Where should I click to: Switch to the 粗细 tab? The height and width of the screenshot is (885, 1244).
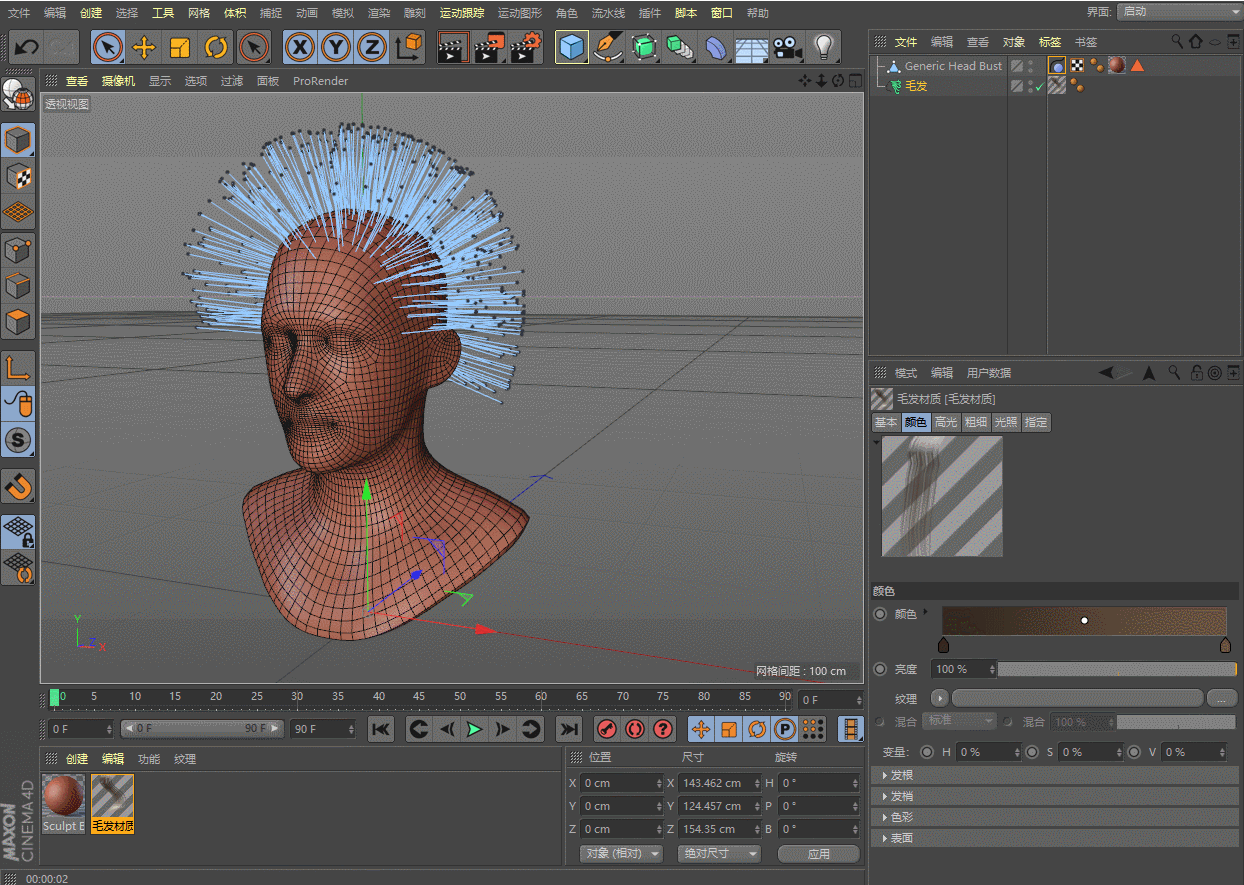976,422
